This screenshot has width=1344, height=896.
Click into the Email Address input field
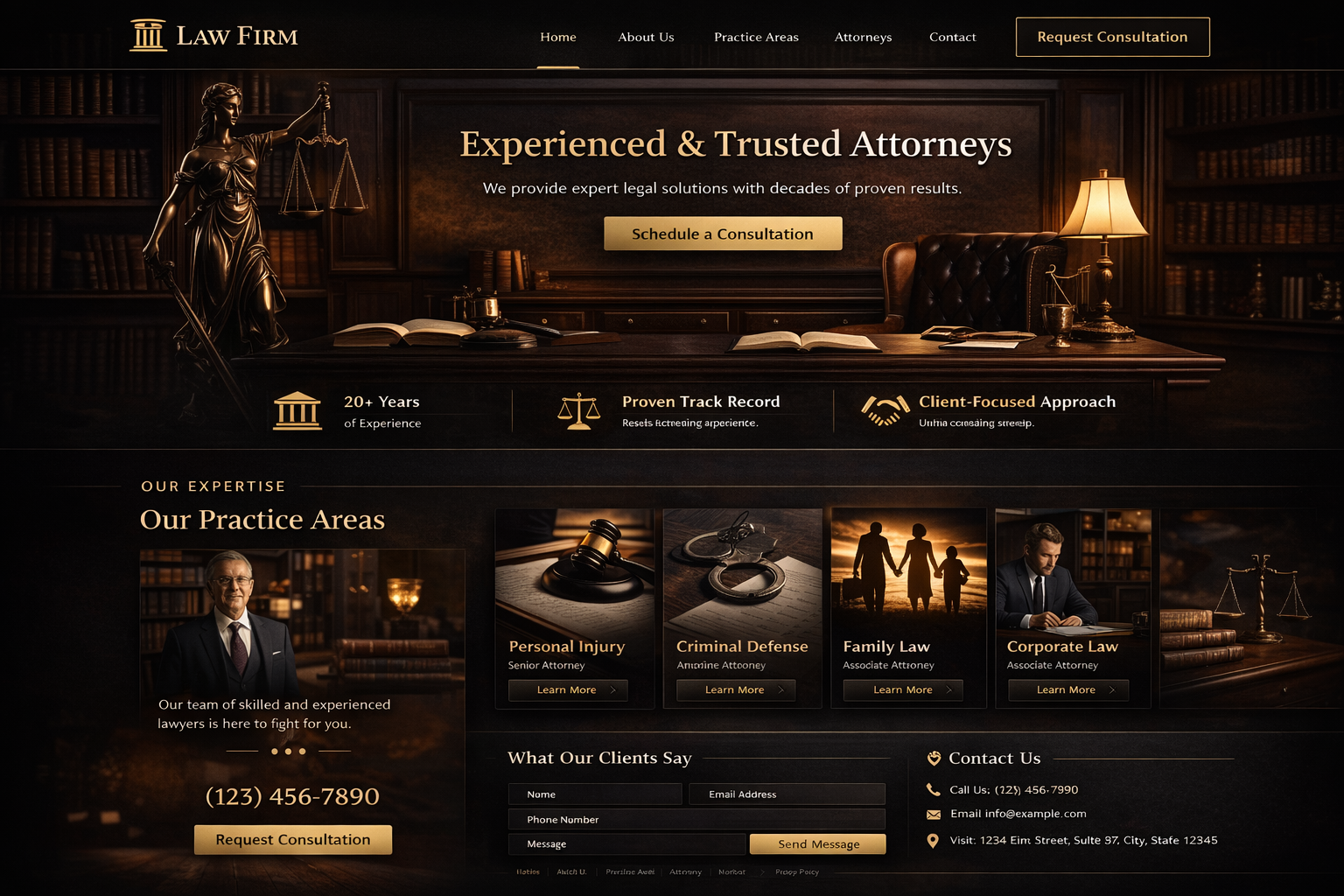tap(787, 794)
